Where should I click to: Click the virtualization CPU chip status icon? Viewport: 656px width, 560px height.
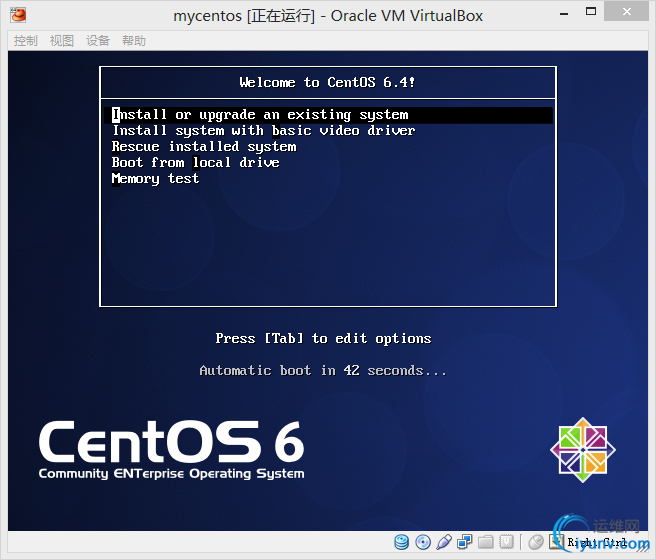506,542
